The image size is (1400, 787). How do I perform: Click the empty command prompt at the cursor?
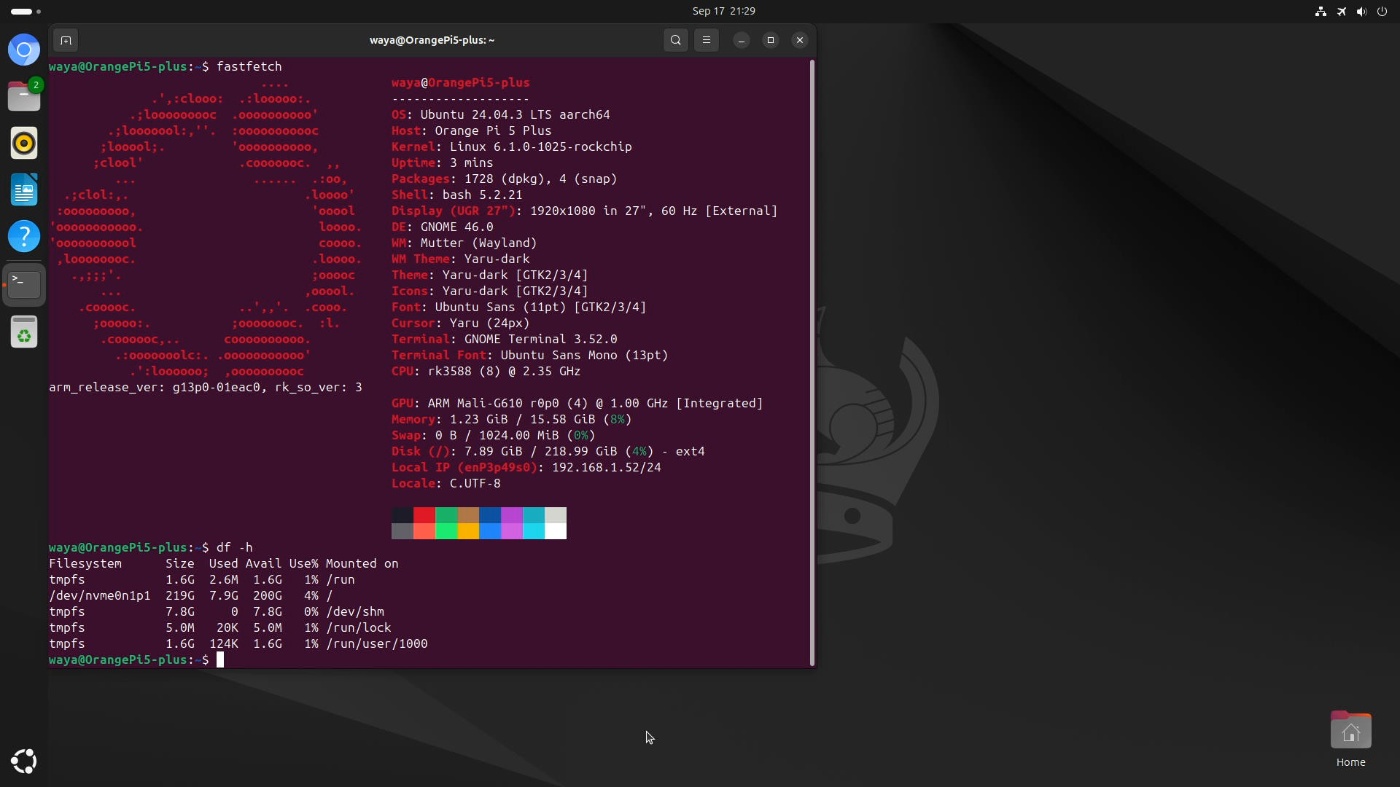click(220, 660)
